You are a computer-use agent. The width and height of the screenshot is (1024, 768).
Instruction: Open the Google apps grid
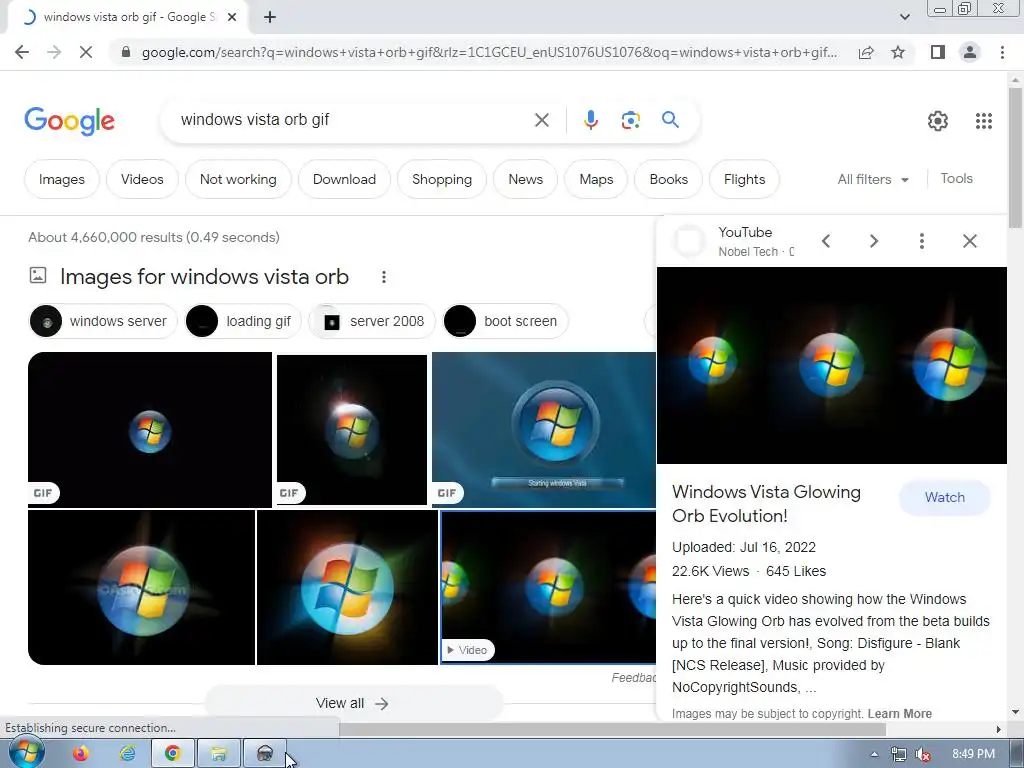(x=984, y=121)
